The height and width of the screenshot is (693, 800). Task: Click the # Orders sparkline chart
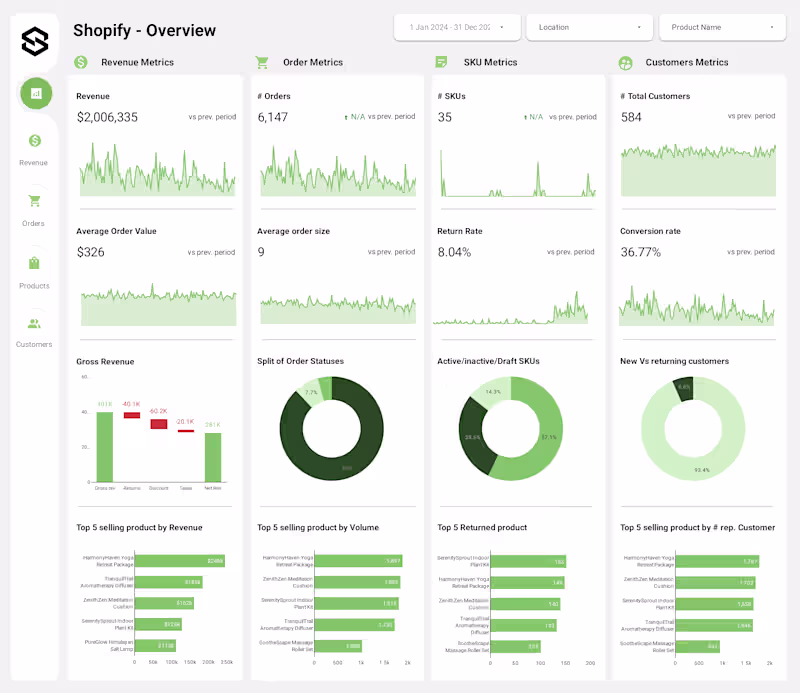click(338, 171)
